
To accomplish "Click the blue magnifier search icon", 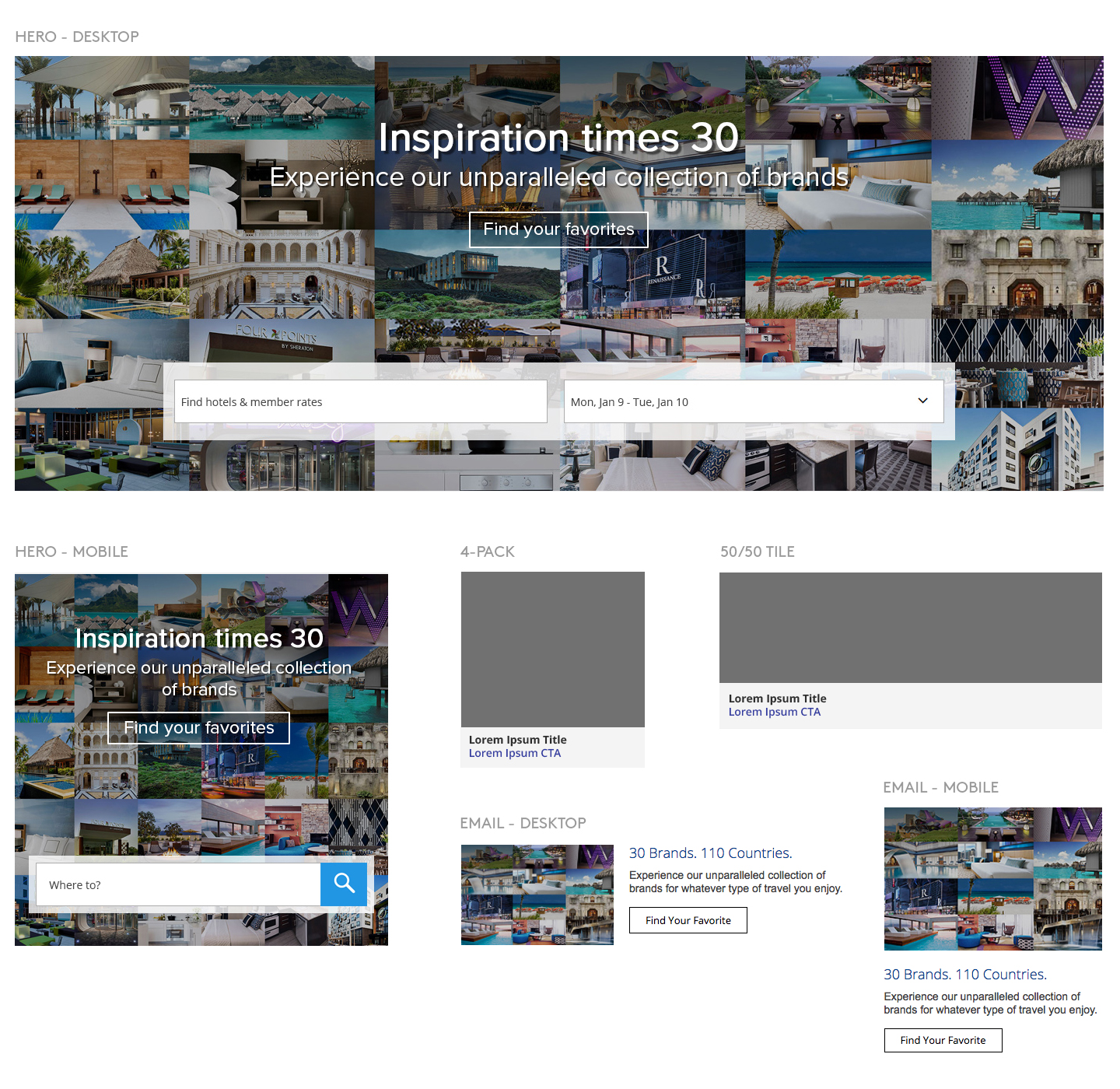I will (344, 884).
